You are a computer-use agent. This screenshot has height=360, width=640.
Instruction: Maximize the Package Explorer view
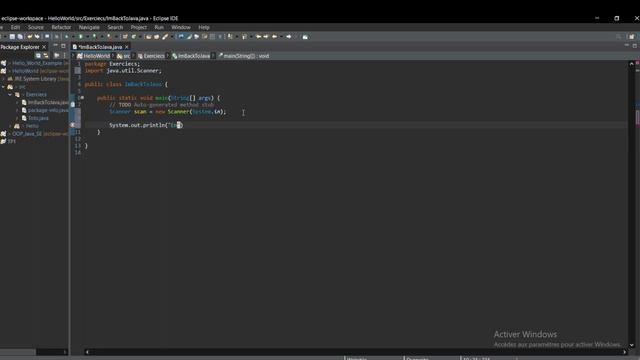point(63,46)
